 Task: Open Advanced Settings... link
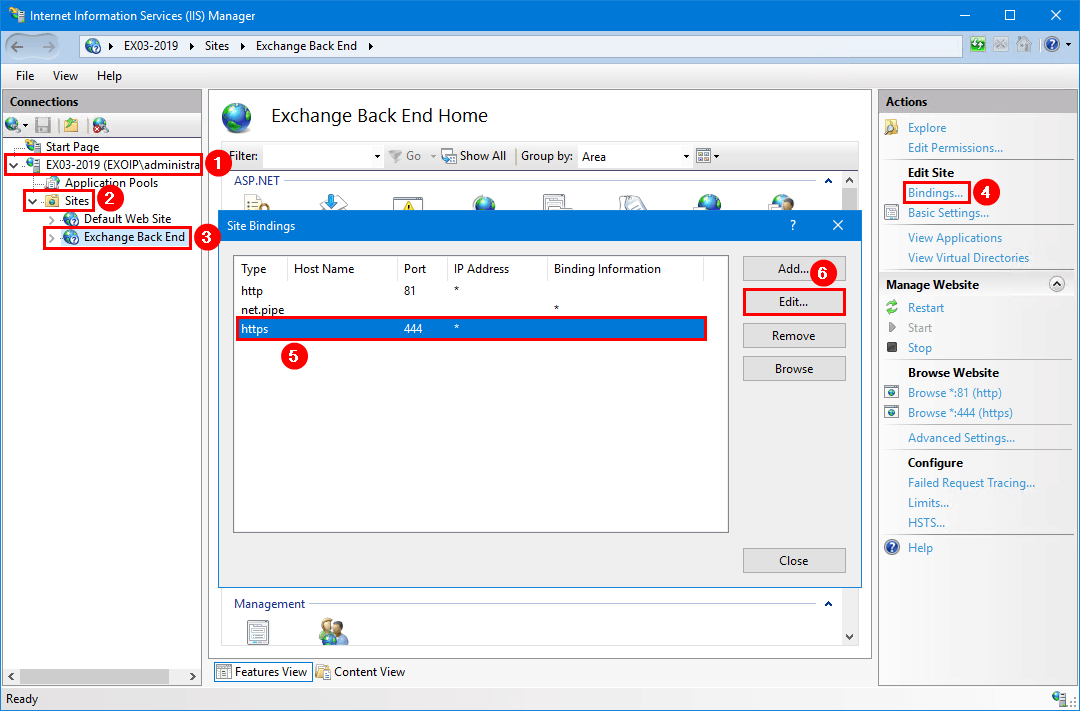961,437
